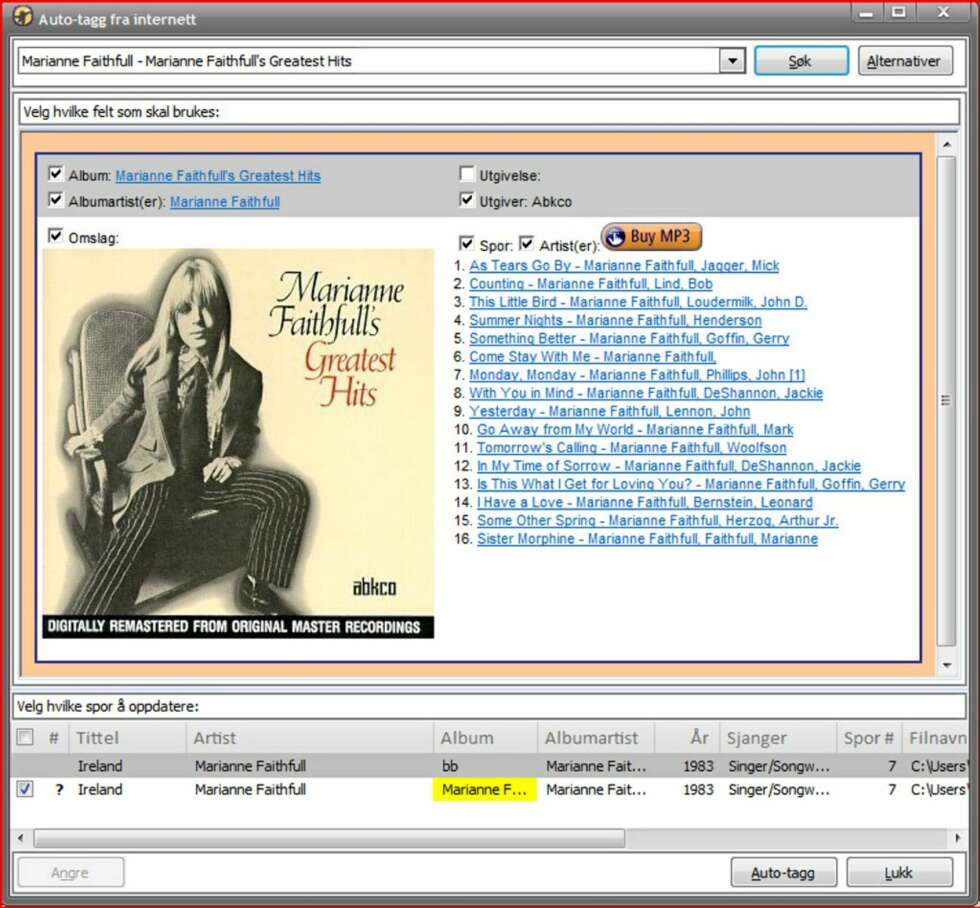Sort by the Filnavn column header
This screenshot has width=980, height=908.
click(935, 738)
